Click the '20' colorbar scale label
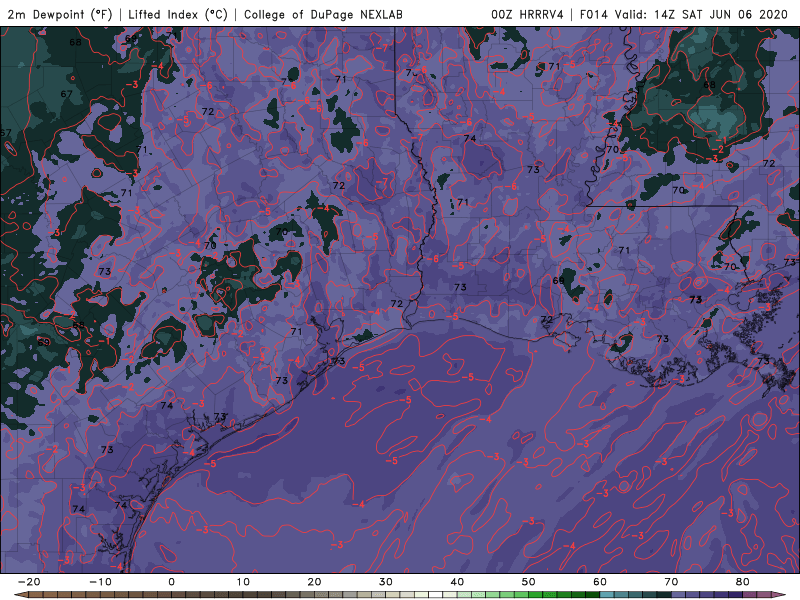 (314, 582)
